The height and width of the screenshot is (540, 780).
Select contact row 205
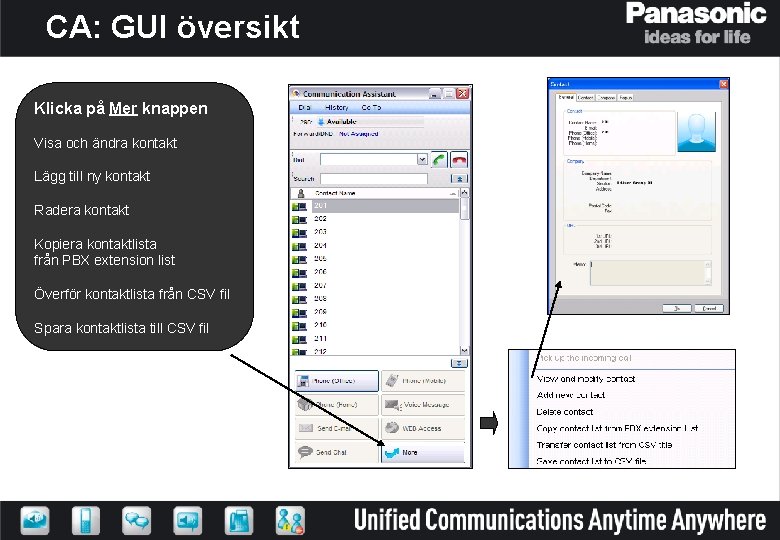pos(375,259)
